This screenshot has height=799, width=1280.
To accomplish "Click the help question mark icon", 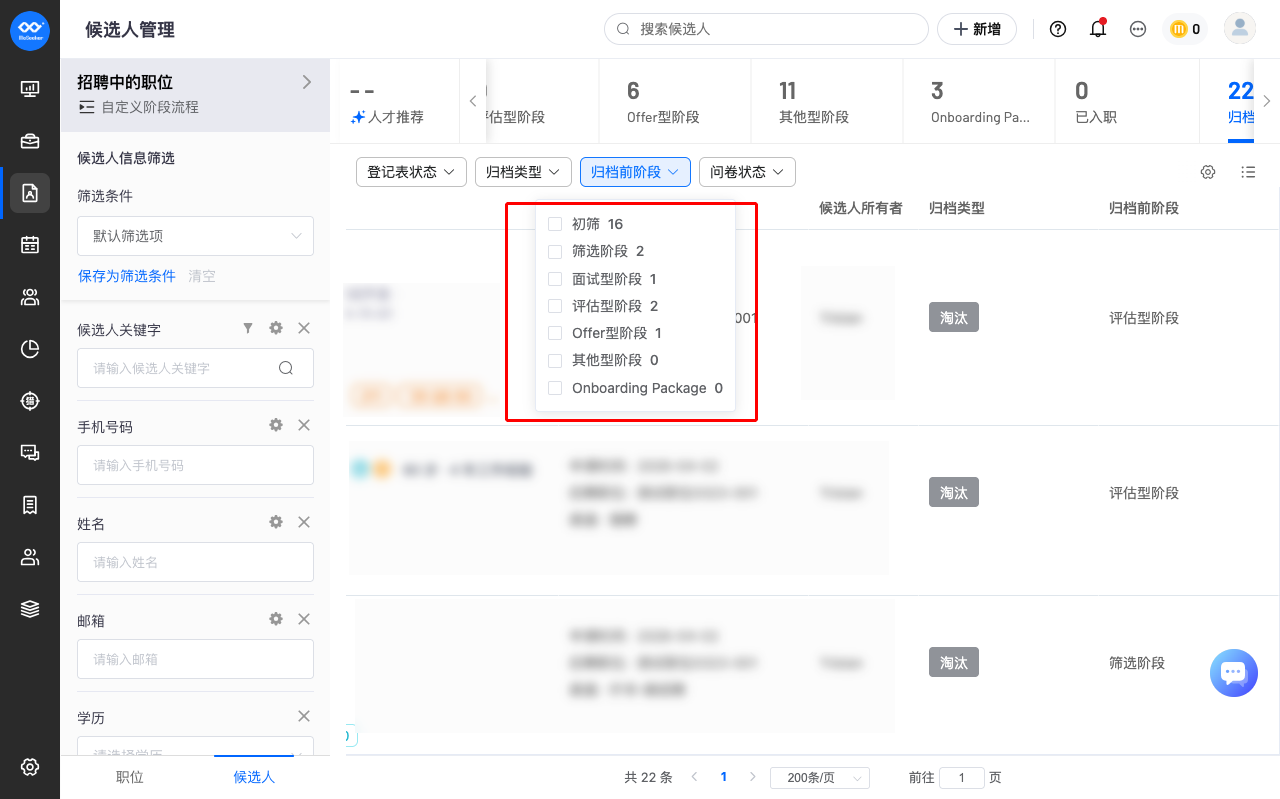I will 1058,29.
